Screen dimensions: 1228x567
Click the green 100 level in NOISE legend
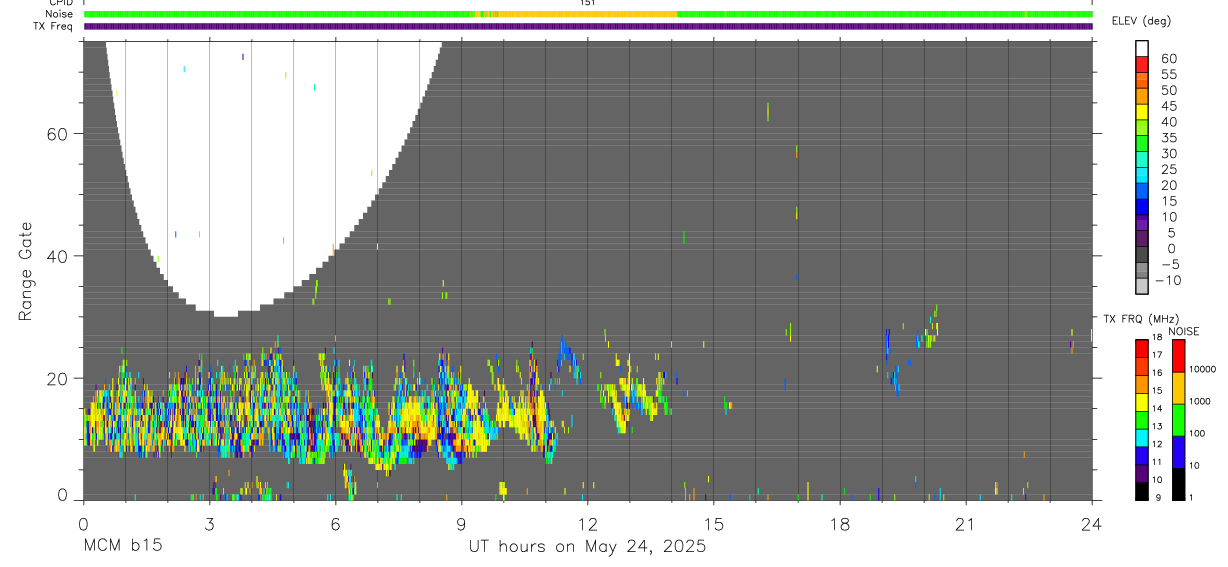1179,419
